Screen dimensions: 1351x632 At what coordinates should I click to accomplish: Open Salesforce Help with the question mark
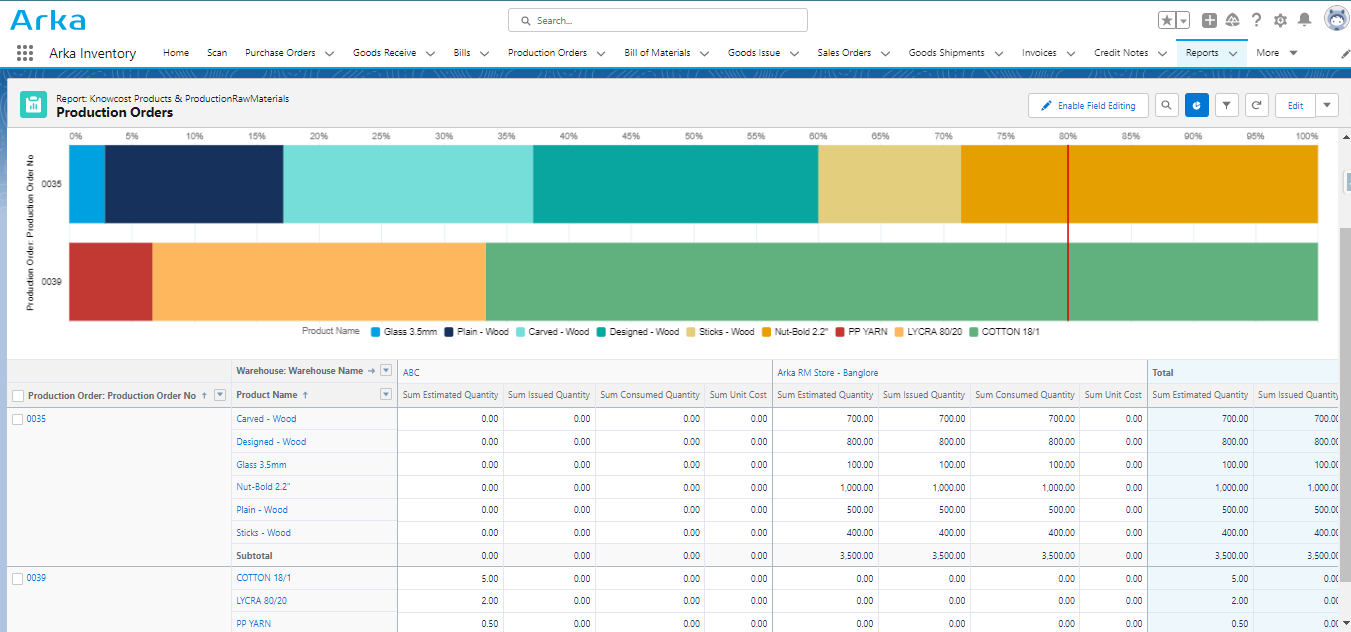[x=1256, y=20]
